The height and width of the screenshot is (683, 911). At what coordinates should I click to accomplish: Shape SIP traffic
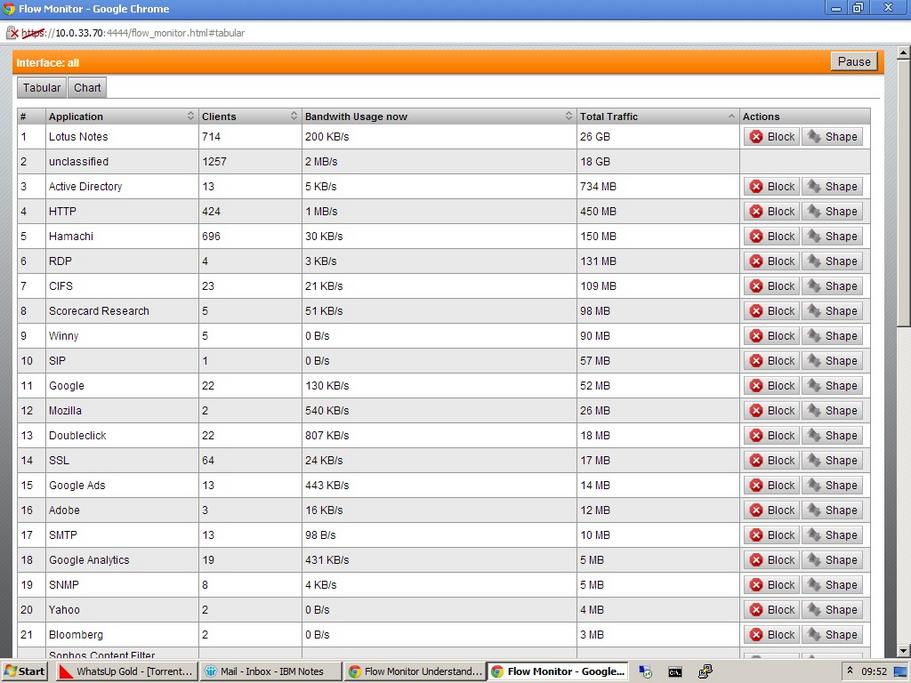(x=832, y=361)
